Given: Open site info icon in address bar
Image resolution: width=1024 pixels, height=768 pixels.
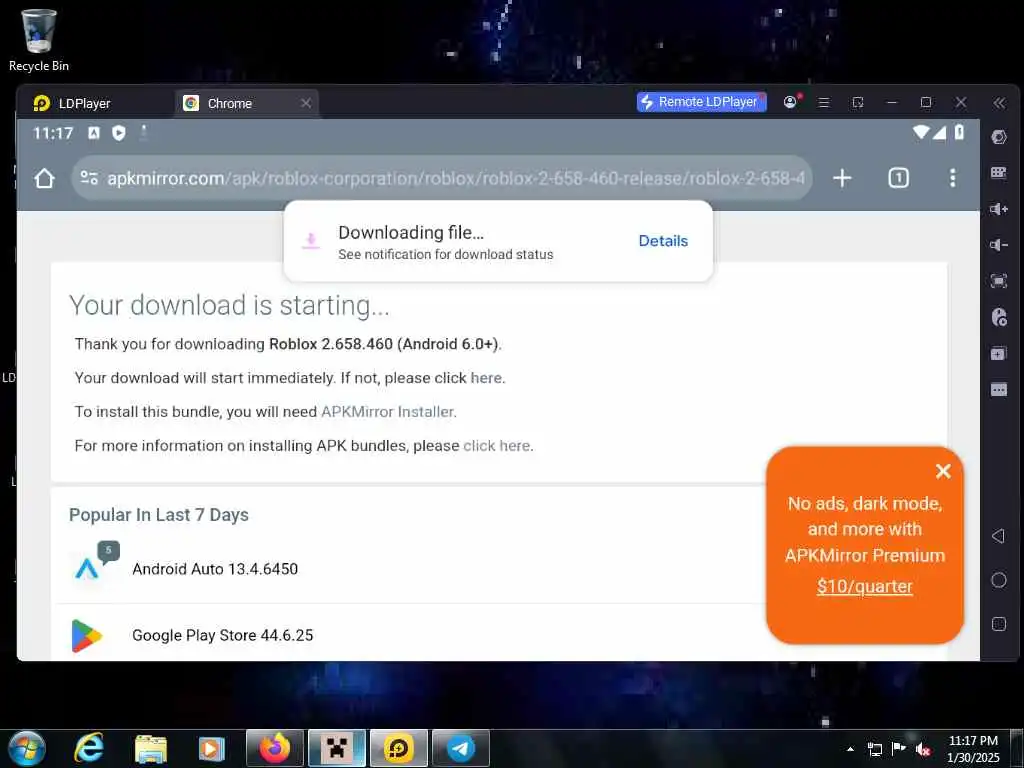Looking at the screenshot, I should (x=89, y=178).
